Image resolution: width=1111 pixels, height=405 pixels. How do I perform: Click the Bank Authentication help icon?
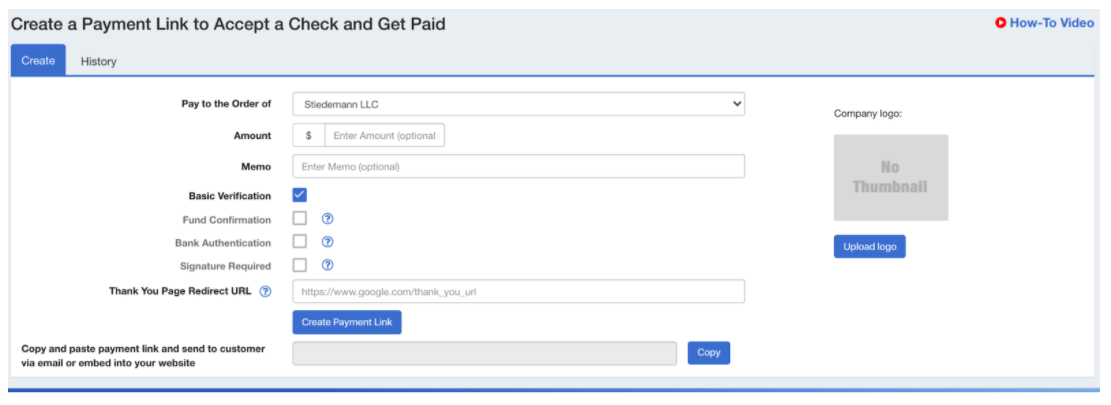tap(327, 242)
